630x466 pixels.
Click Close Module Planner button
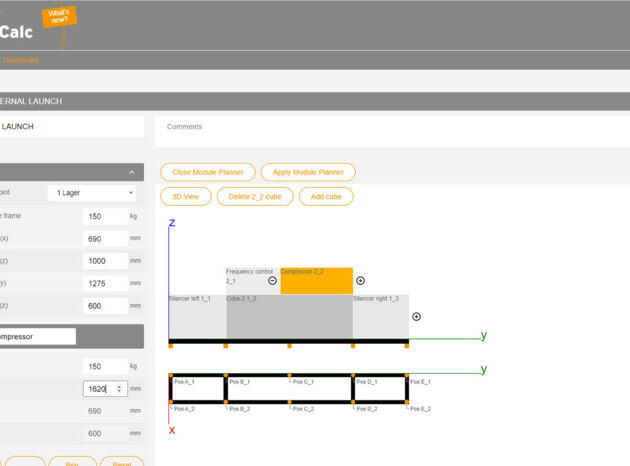click(208, 172)
